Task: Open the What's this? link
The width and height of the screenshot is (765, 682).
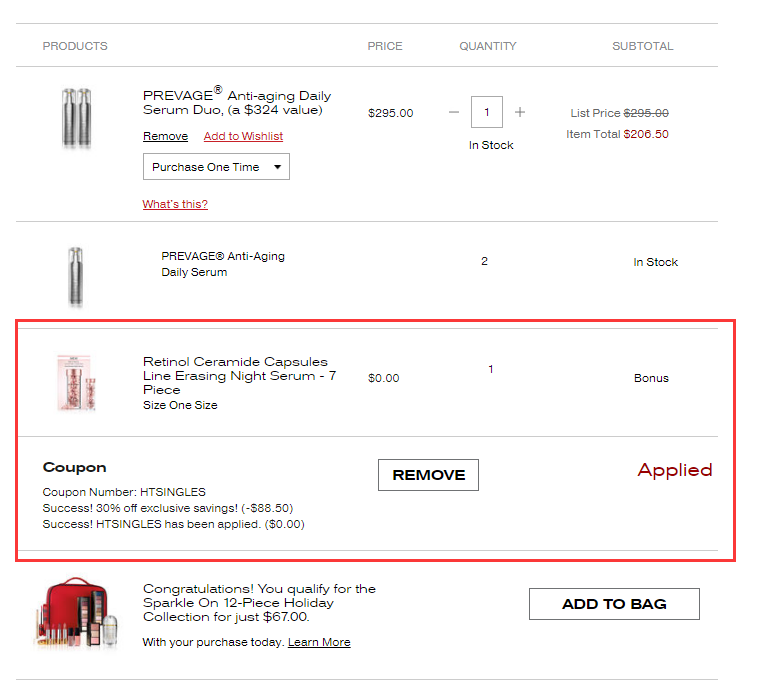Action: pyautogui.click(x=175, y=204)
